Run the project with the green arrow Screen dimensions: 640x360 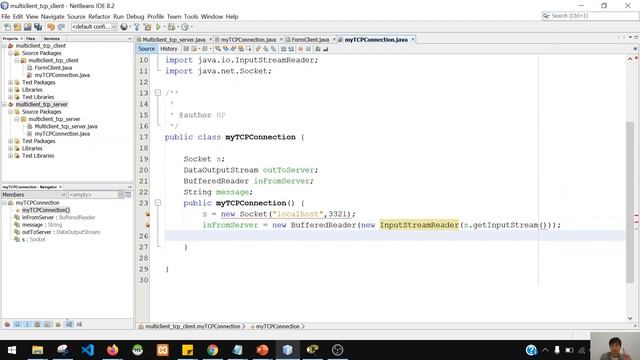[158, 27]
